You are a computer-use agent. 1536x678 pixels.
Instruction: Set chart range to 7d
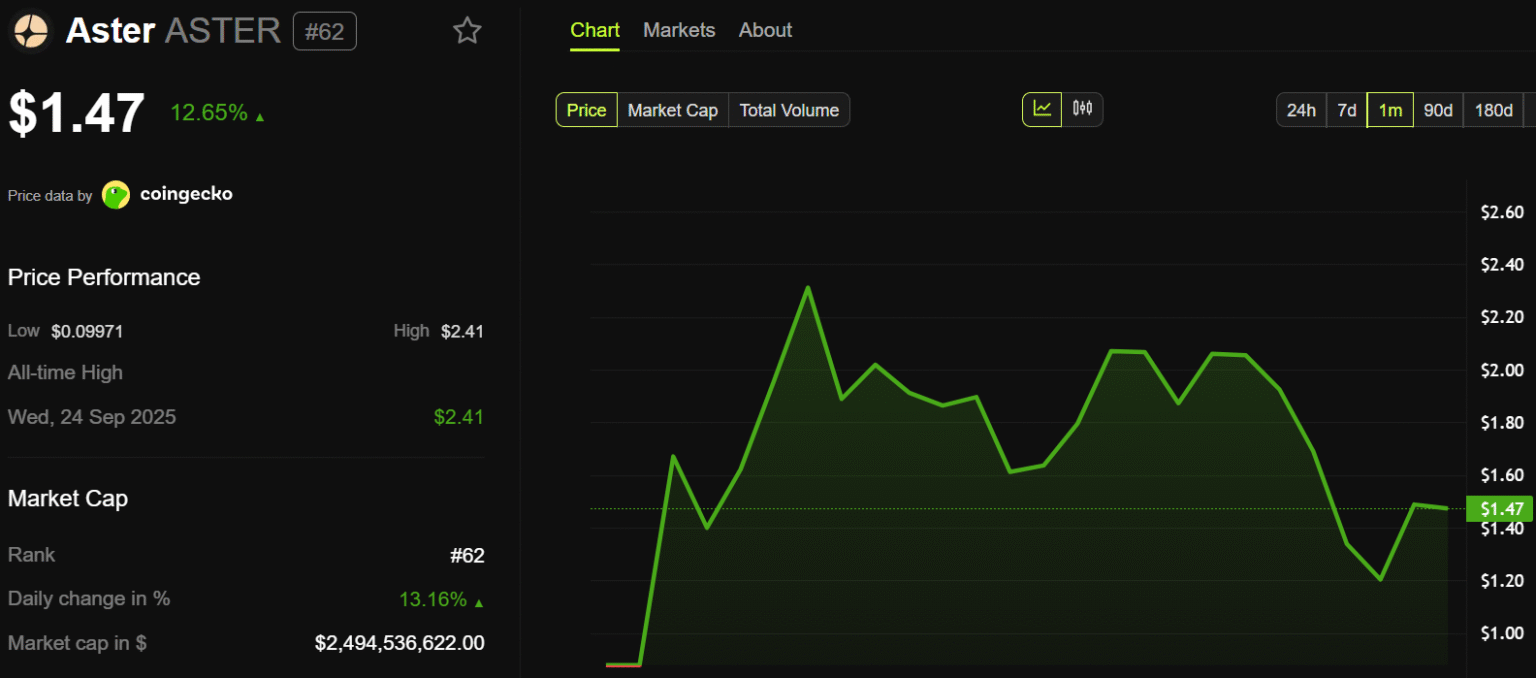1347,110
